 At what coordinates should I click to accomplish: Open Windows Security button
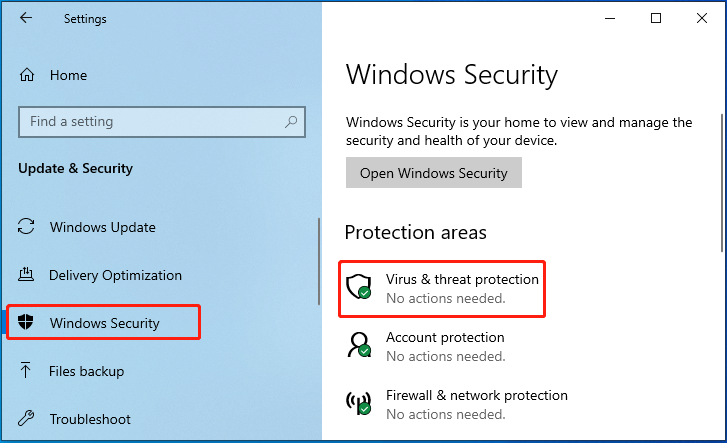click(434, 173)
